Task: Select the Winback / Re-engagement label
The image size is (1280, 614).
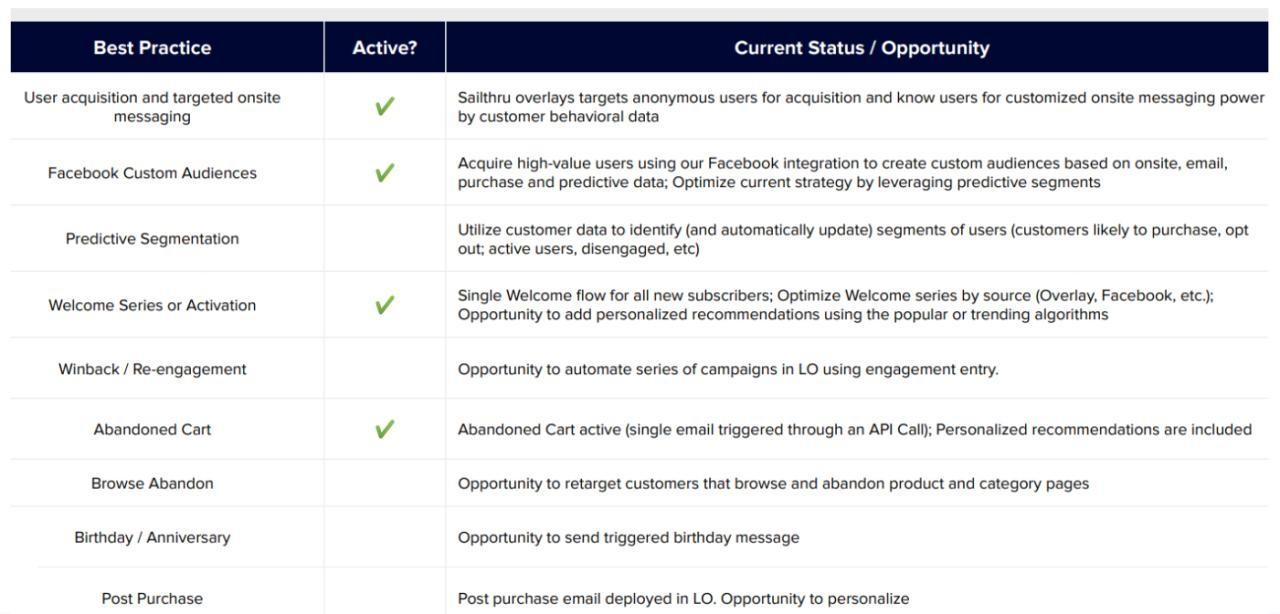Action: click(x=152, y=369)
